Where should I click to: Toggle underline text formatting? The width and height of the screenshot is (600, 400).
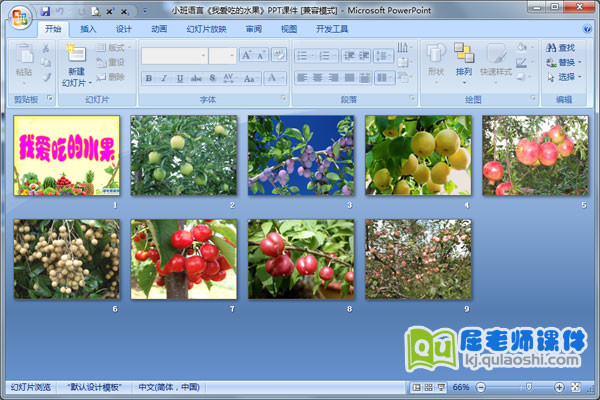[x=182, y=77]
